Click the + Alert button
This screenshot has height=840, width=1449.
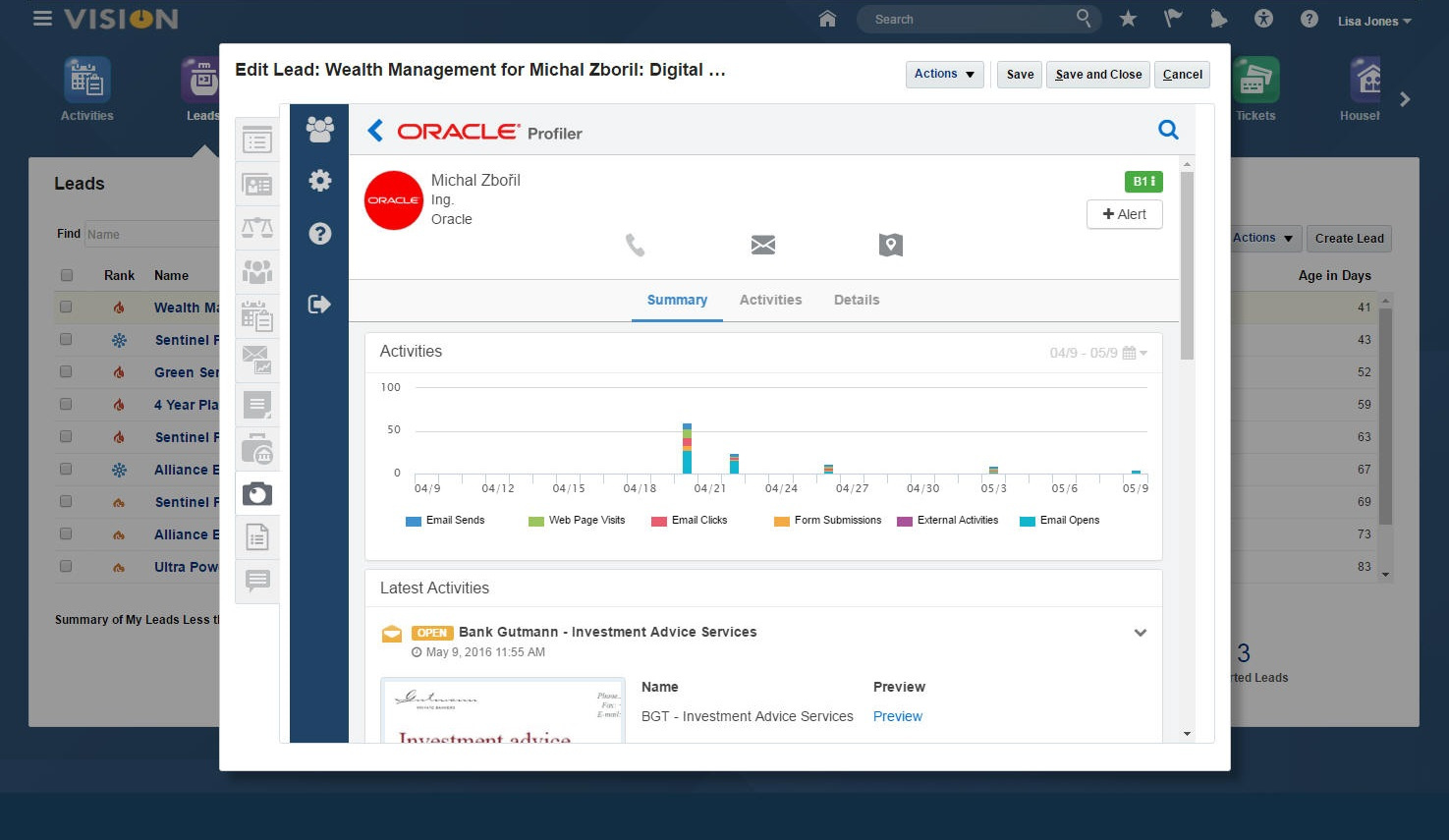point(1125,214)
